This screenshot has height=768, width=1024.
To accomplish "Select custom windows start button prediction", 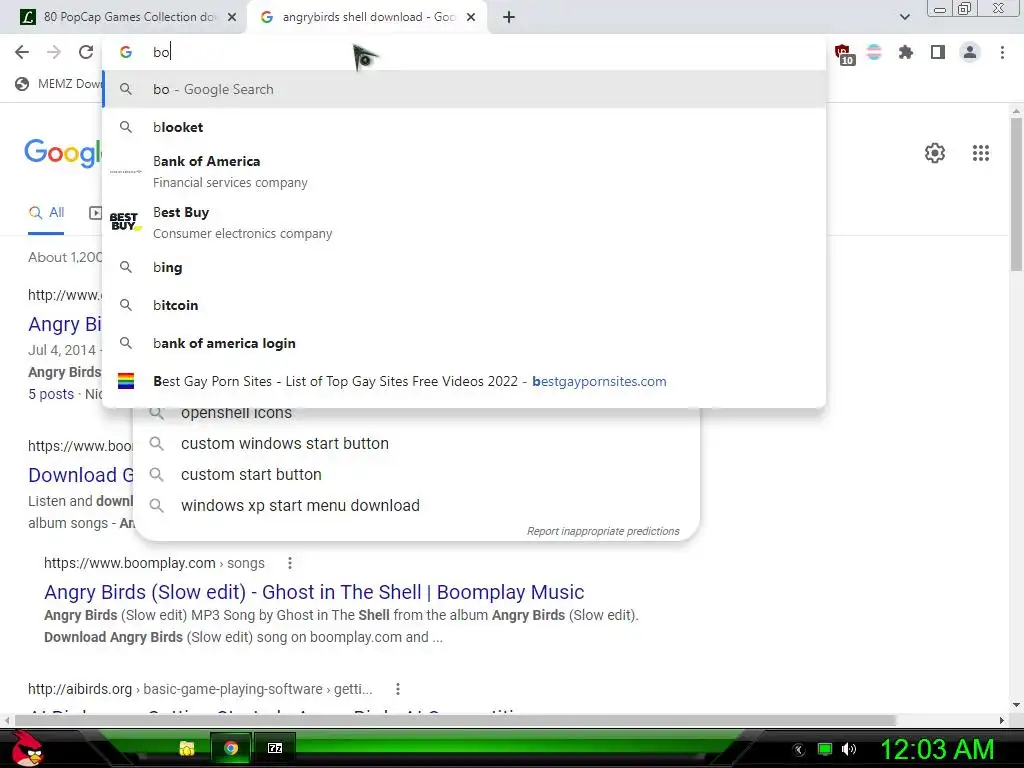I will click(416, 443).
